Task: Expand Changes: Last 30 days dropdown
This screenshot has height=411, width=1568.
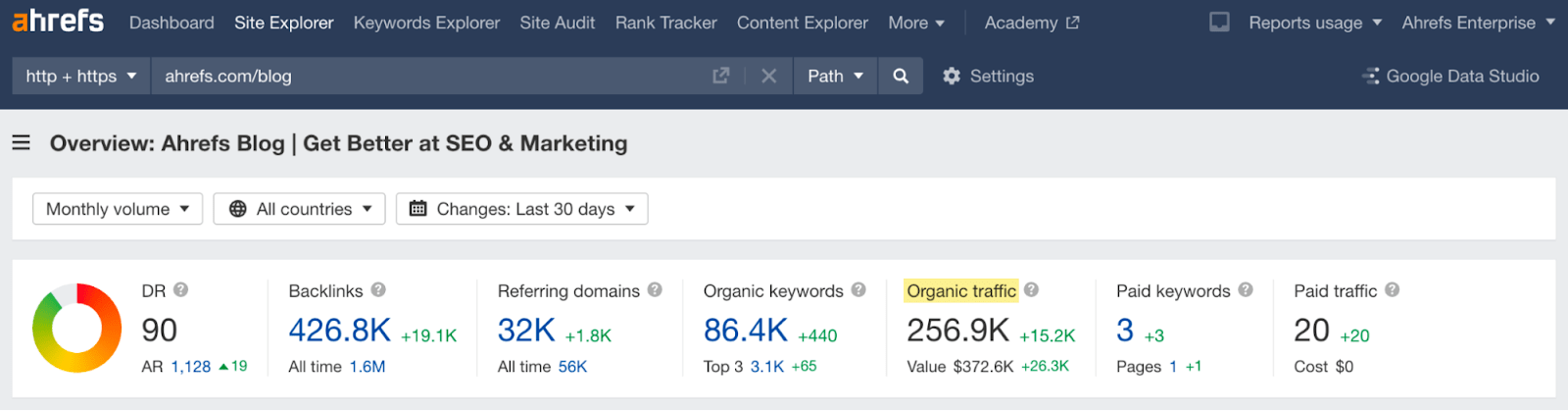Action: tap(522, 209)
